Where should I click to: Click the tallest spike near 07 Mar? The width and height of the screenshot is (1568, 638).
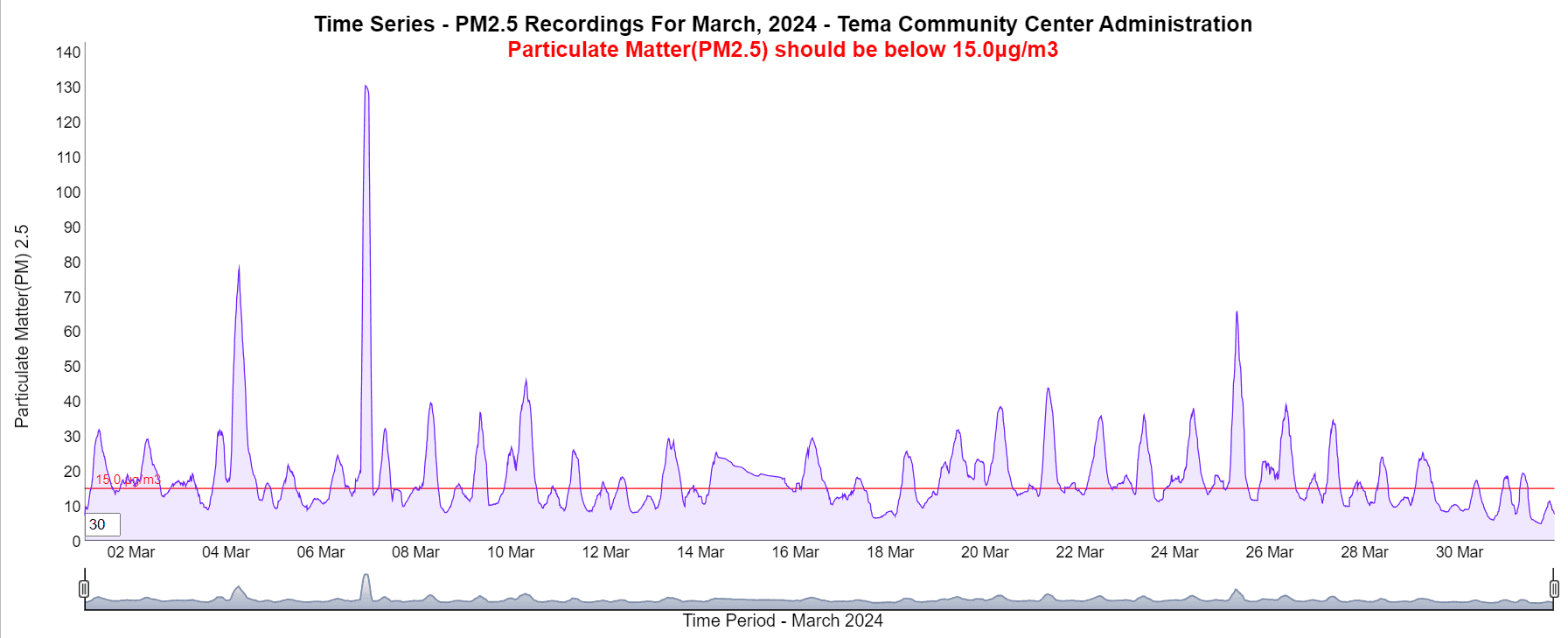(x=366, y=88)
